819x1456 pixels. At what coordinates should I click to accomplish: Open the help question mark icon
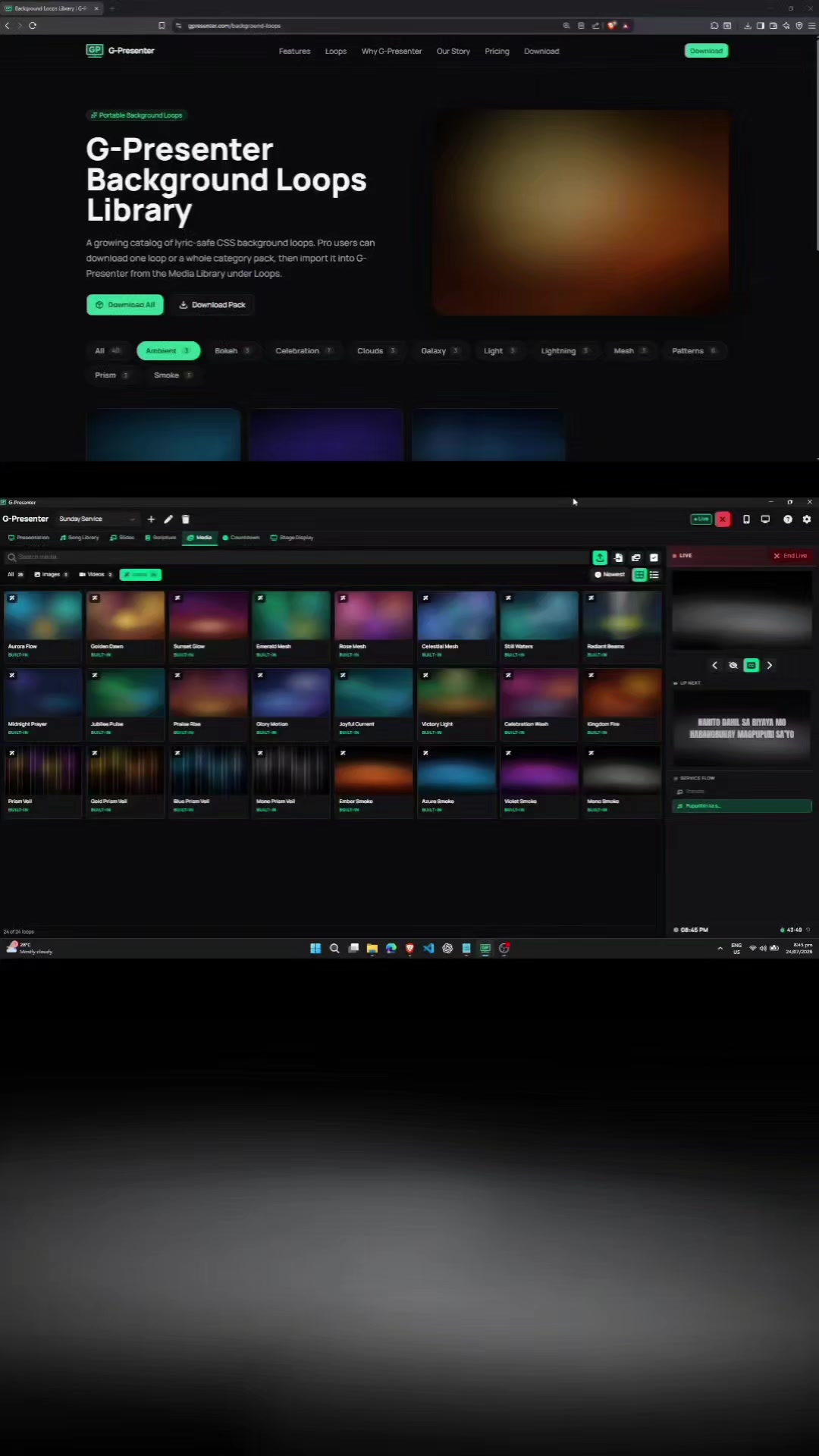(788, 519)
